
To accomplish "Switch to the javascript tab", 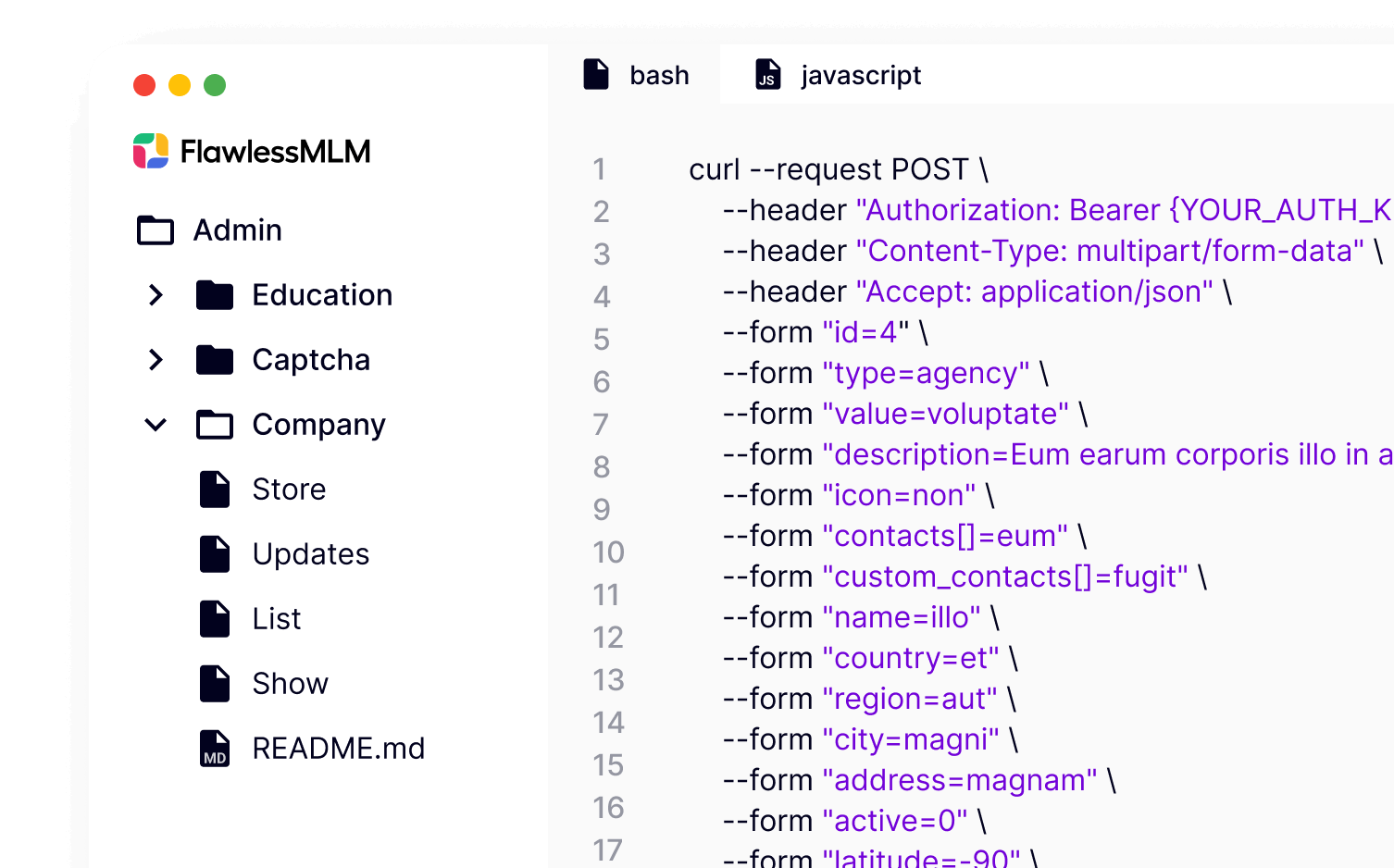I will (860, 75).
